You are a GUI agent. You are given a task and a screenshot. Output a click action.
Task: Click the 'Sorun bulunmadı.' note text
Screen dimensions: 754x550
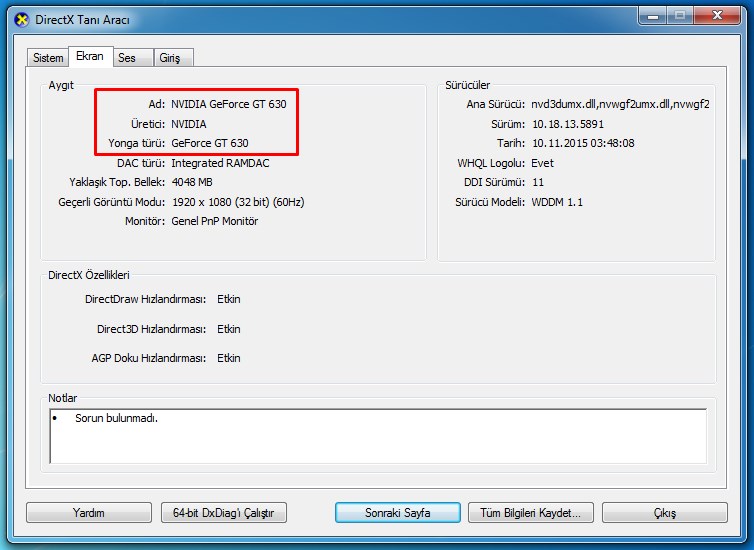click(x=116, y=418)
